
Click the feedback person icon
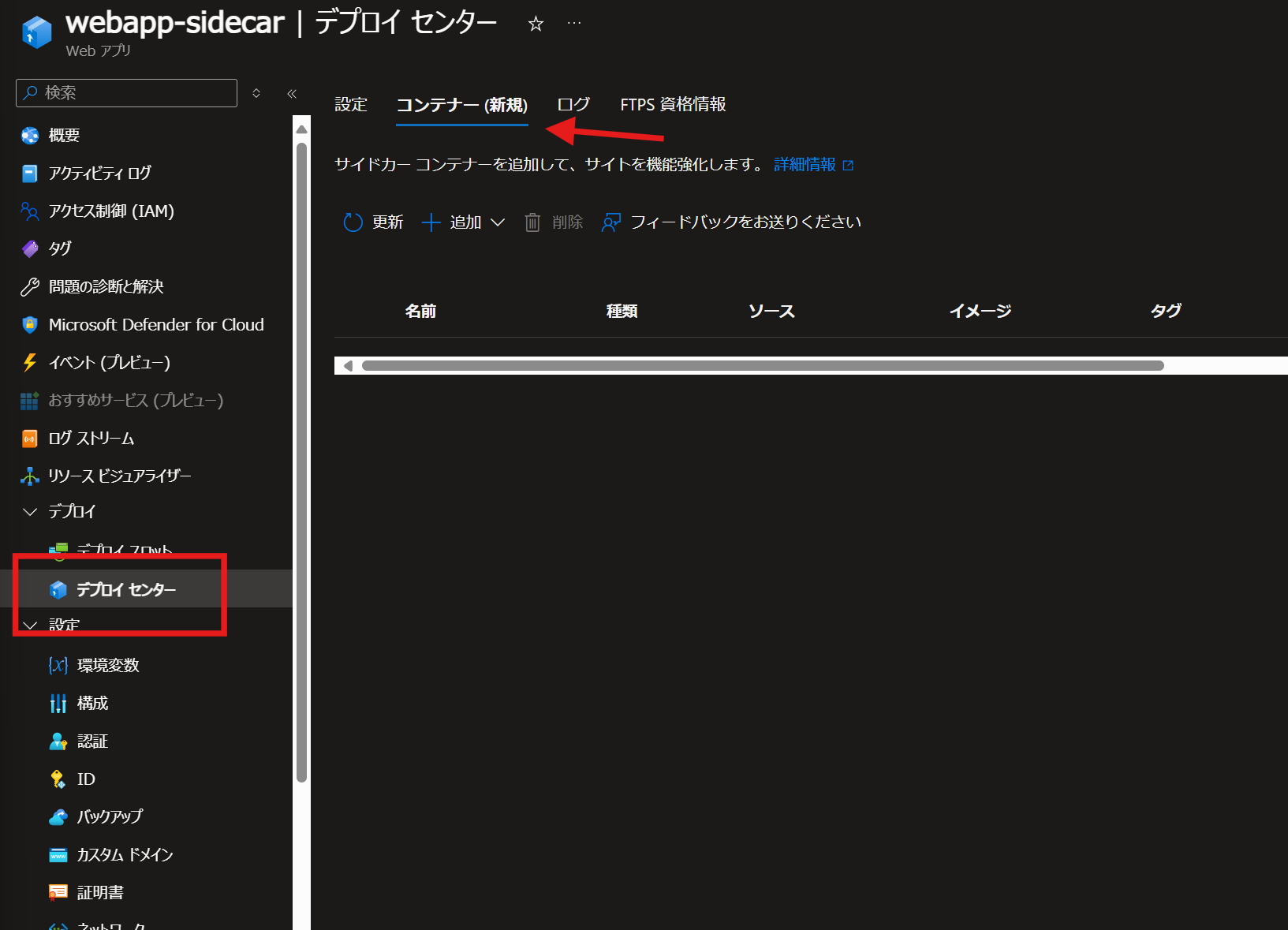tap(611, 222)
